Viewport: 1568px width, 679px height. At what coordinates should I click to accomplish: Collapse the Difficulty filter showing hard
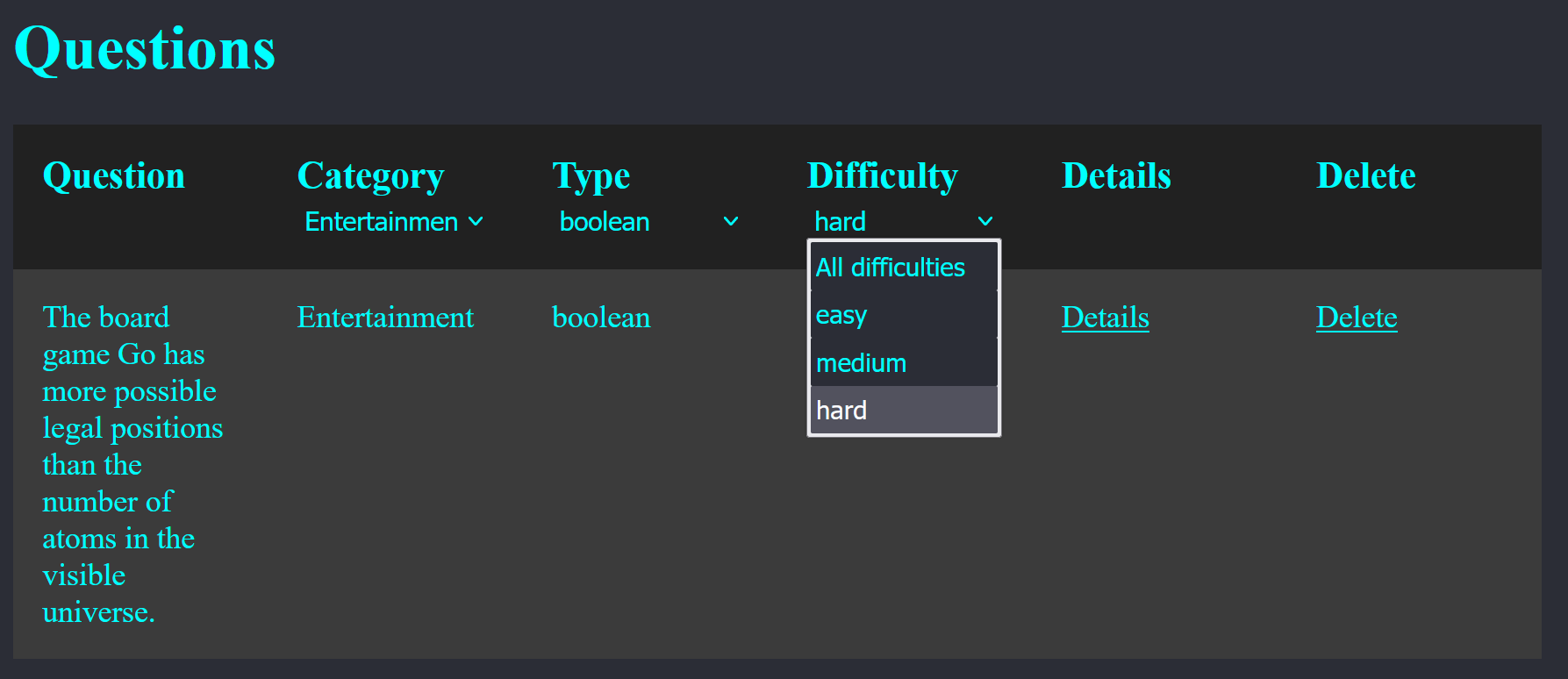[902, 222]
